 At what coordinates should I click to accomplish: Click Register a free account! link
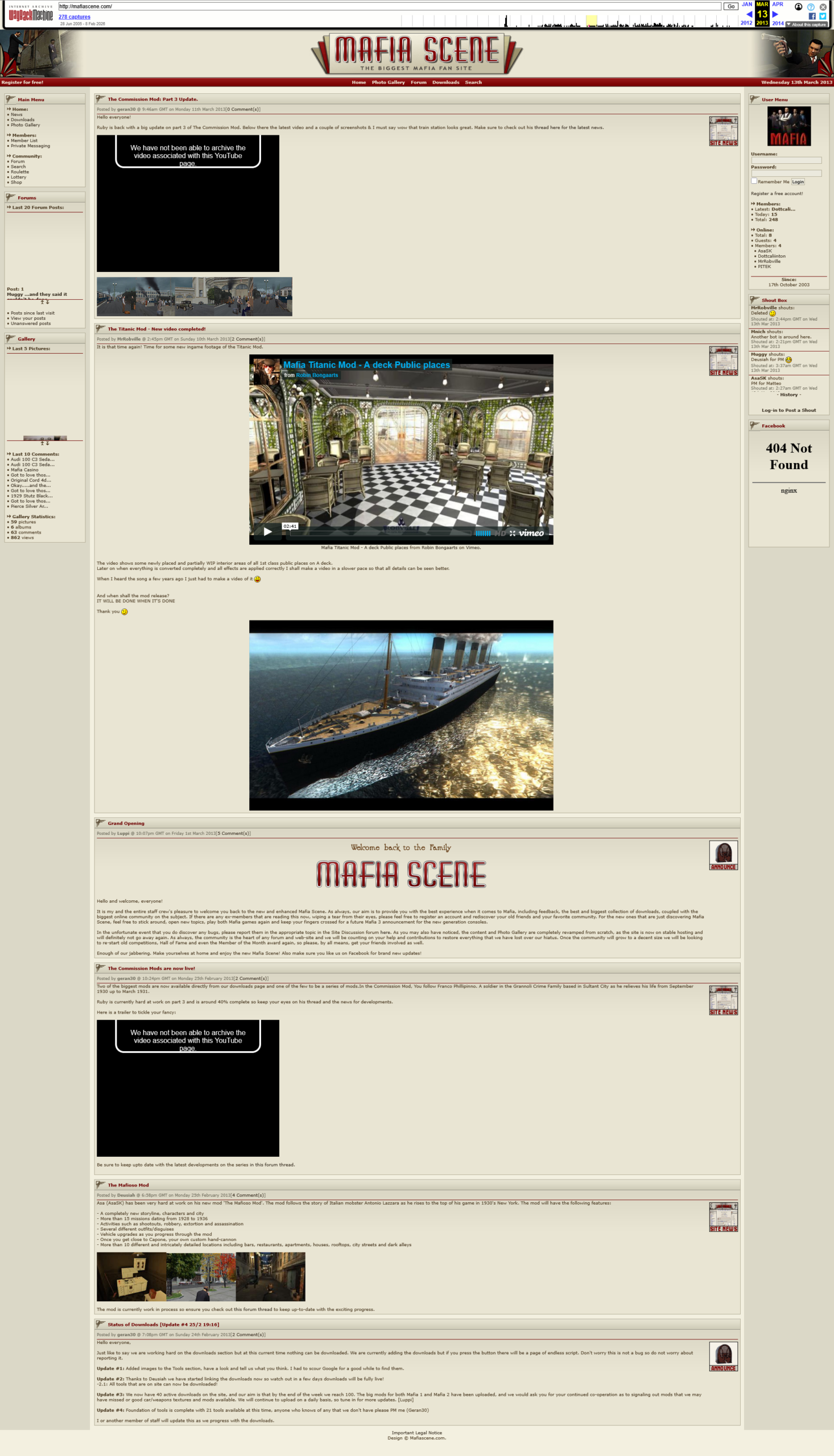[777, 193]
